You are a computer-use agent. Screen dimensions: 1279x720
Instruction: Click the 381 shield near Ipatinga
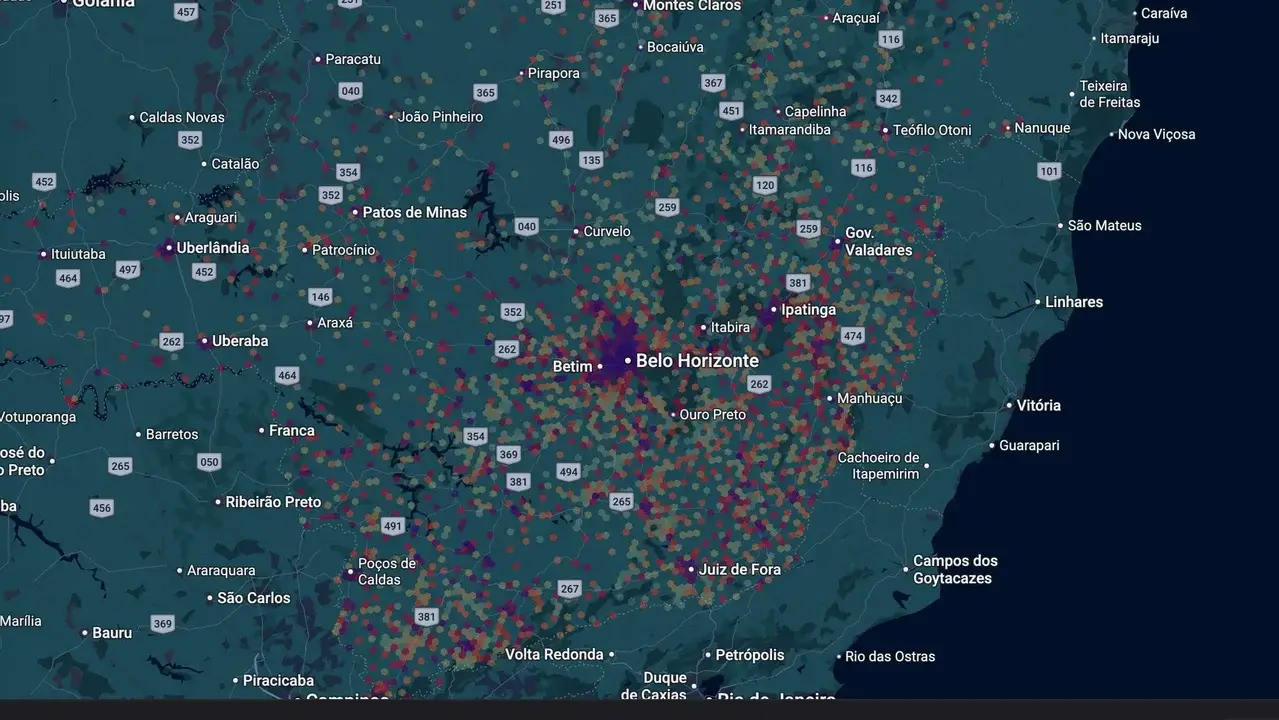pyautogui.click(x=797, y=283)
